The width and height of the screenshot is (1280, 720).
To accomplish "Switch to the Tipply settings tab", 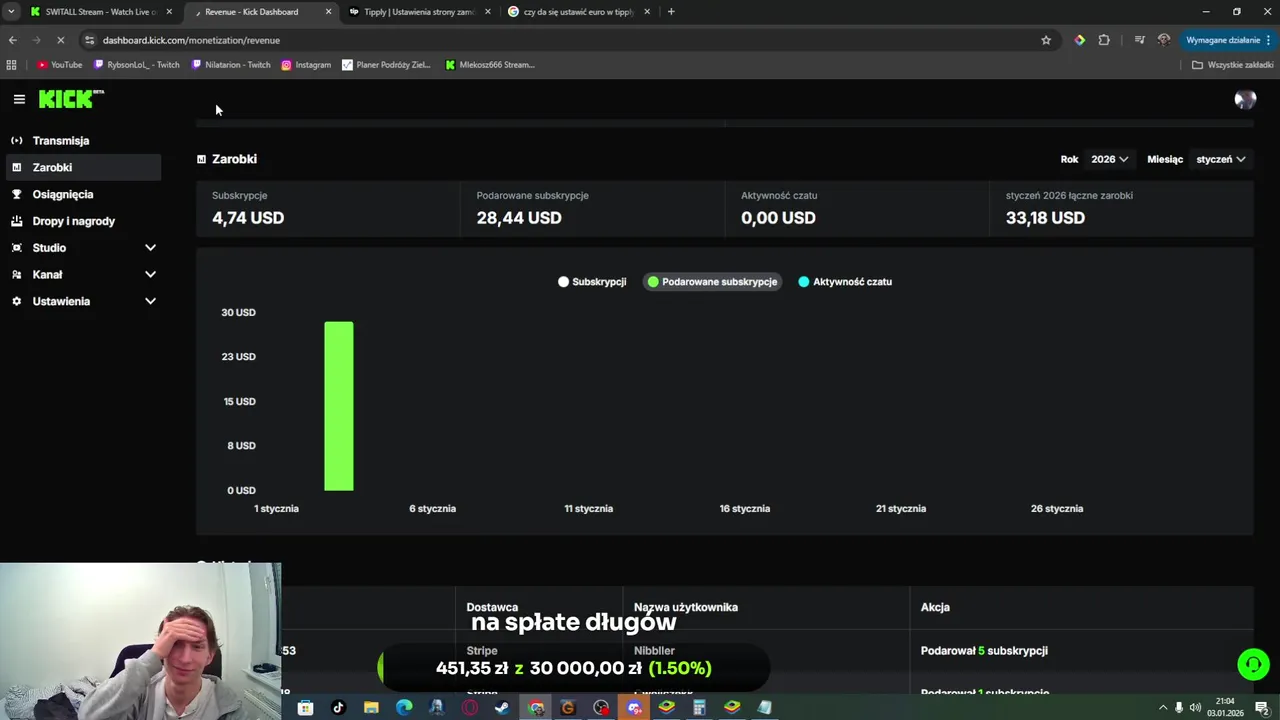I will coord(419,12).
